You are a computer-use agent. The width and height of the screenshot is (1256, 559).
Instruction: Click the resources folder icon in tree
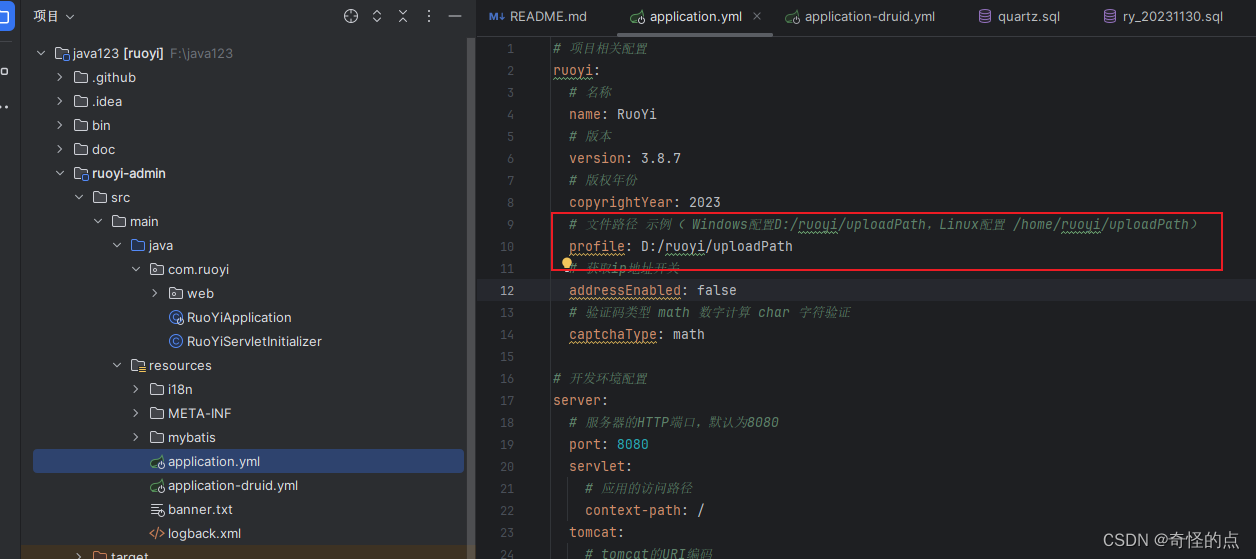138,365
